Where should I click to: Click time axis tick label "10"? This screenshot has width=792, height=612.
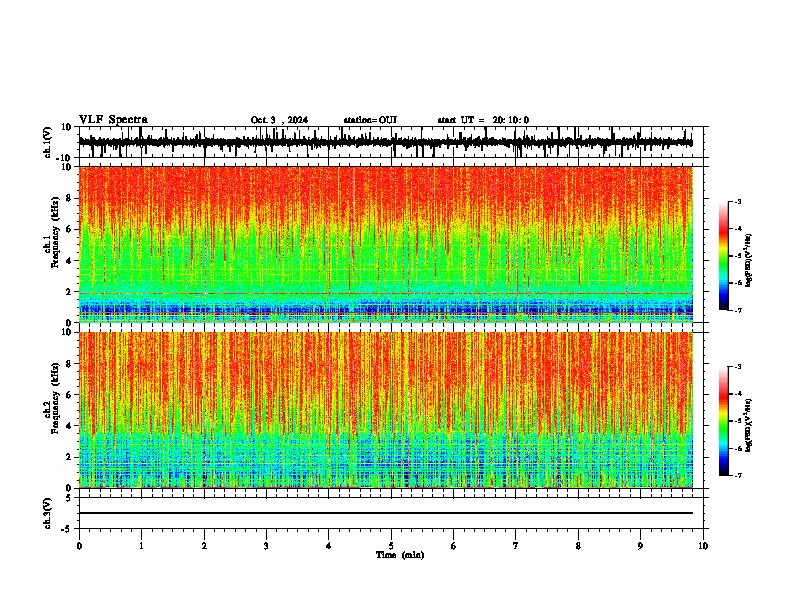coord(703,546)
